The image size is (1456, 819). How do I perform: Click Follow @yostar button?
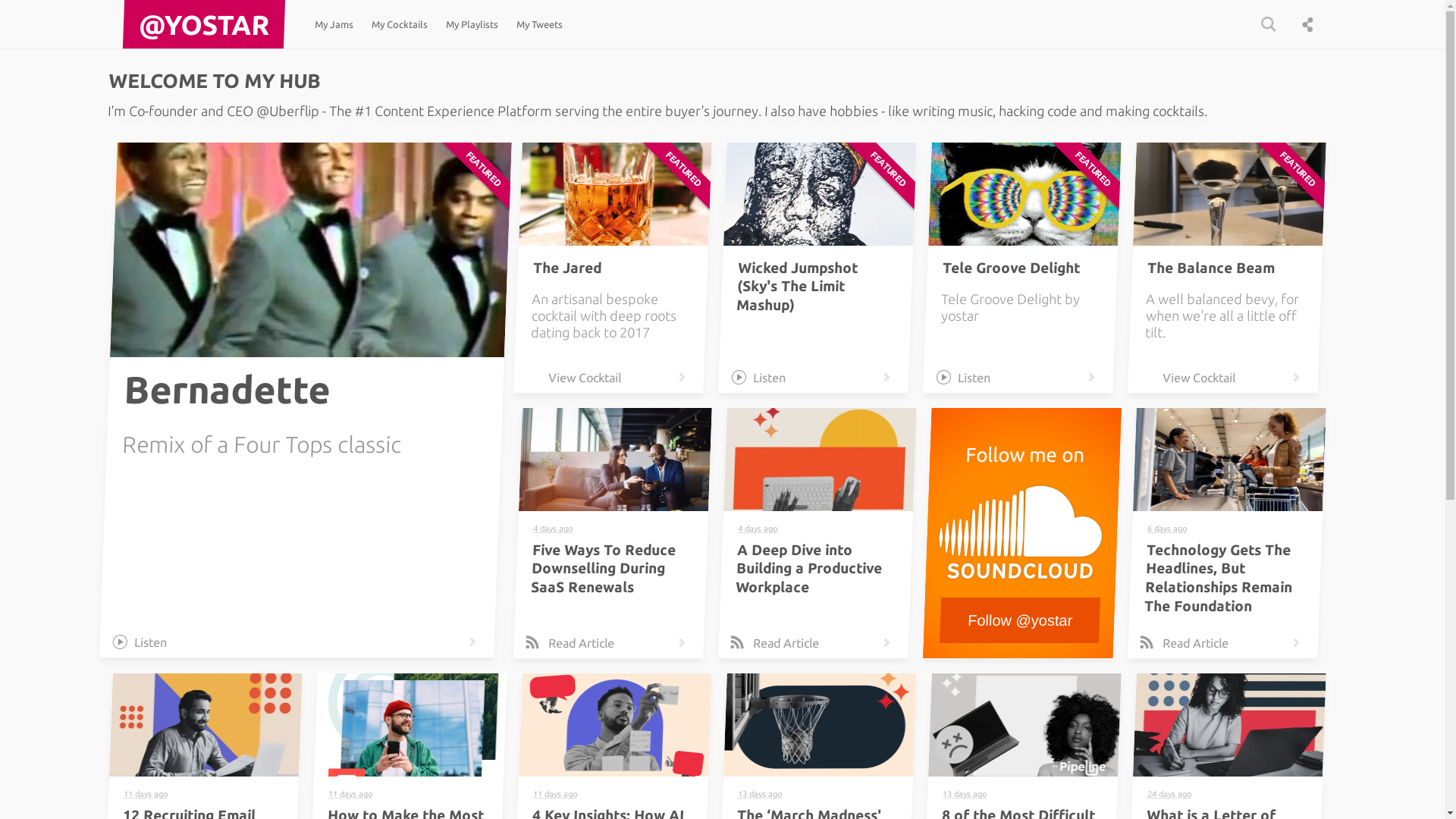pos(1019,620)
